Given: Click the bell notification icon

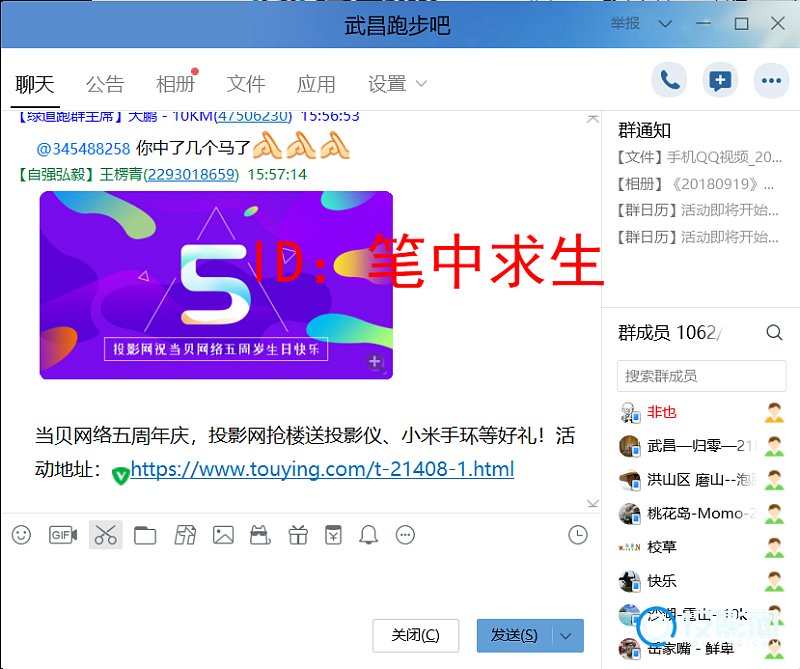Looking at the screenshot, I should pyautogui.click(x=368, y=535).
